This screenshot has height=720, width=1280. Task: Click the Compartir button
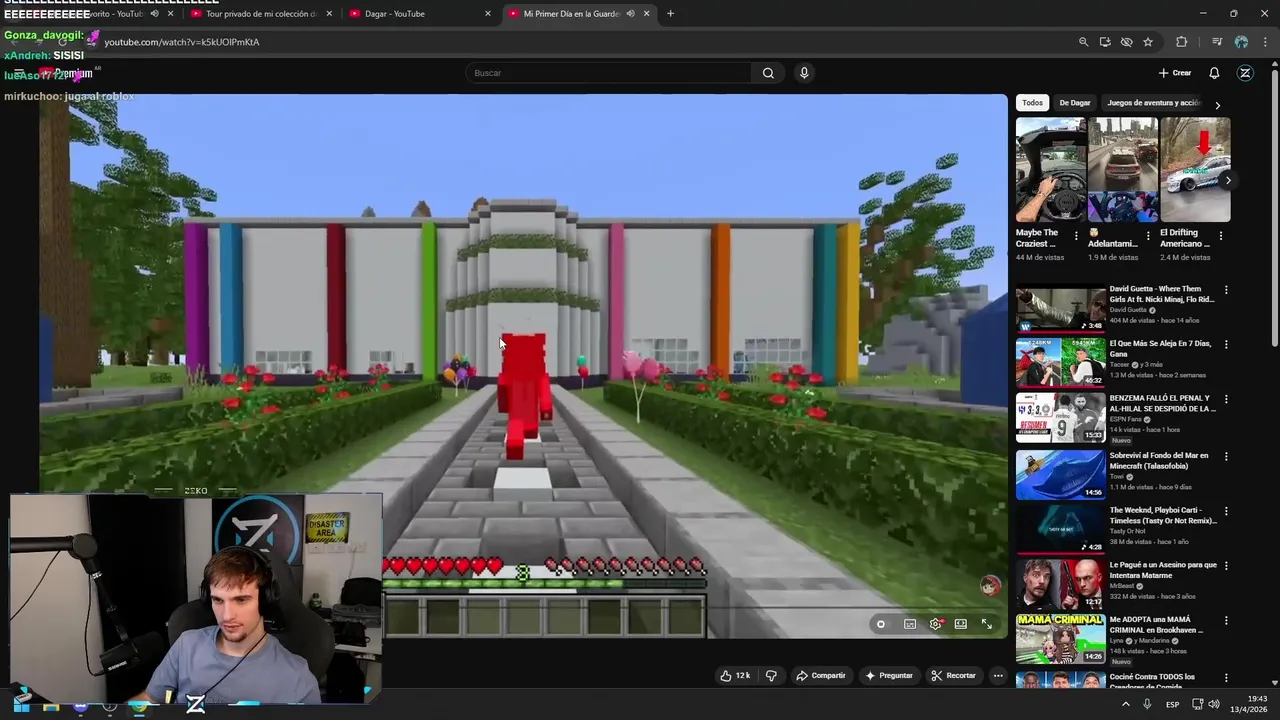pyautogui.click(x=820, y=676)
